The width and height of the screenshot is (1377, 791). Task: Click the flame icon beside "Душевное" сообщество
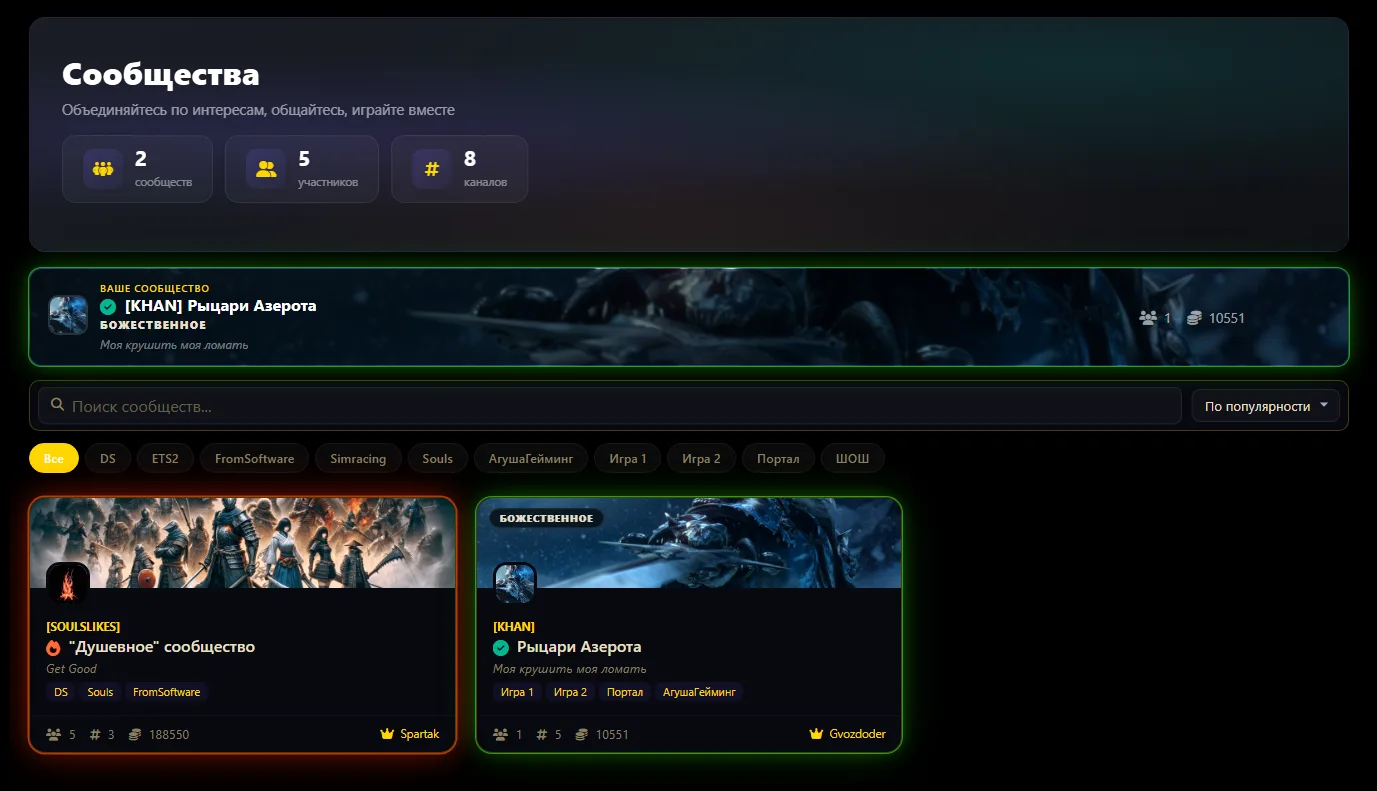pyautogui.click(x=54, y=647)
